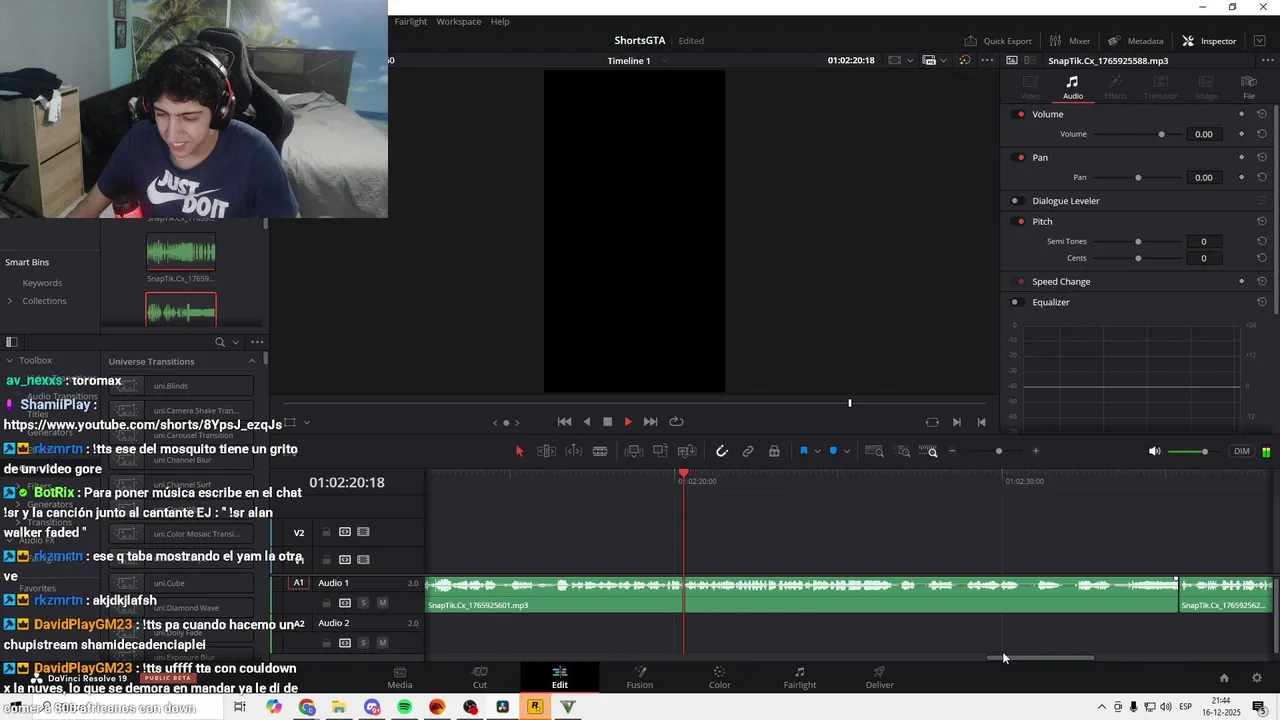
Task: Zoom out timeline with minus icon
Action: click(x=952, y=452)
